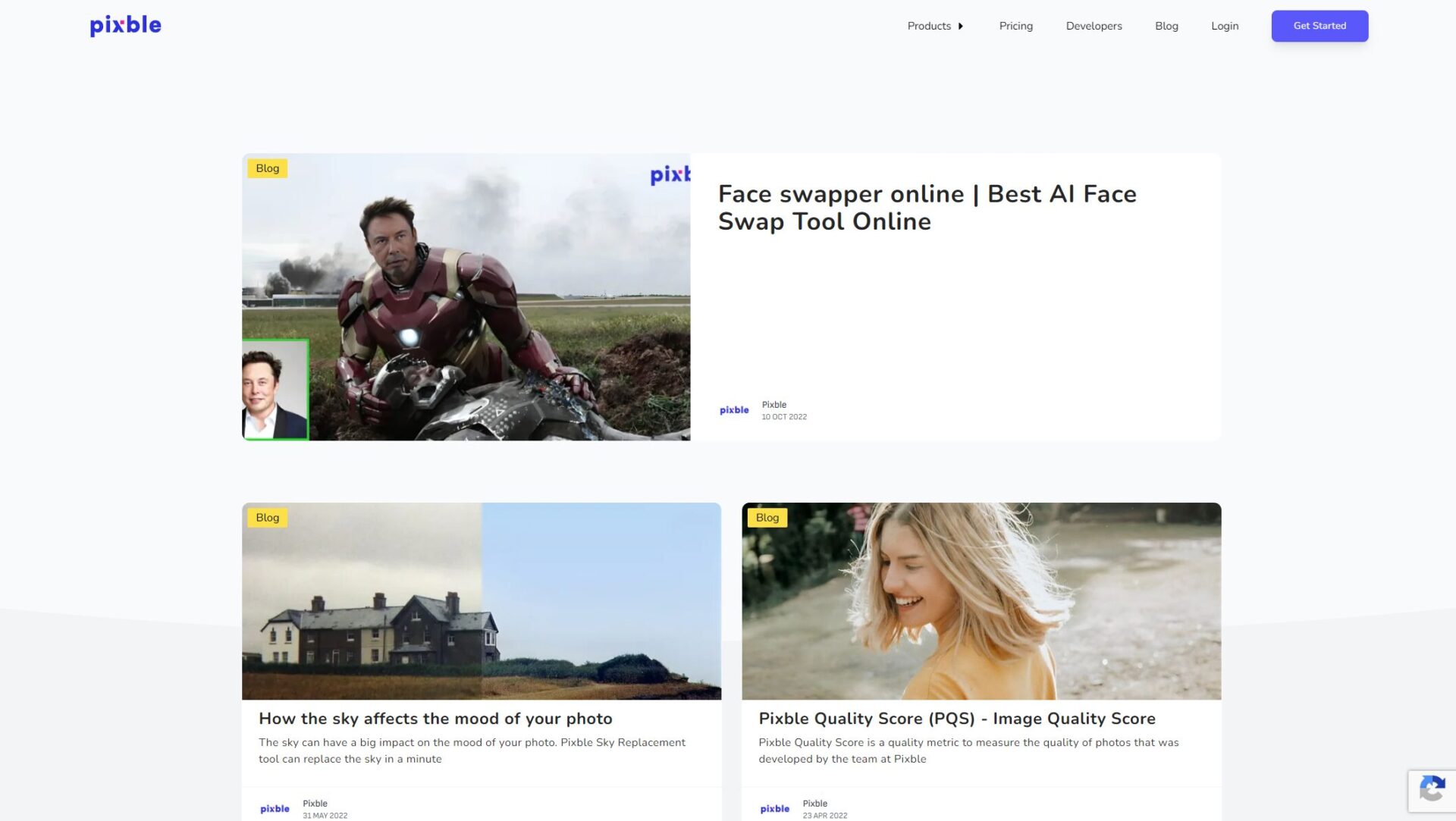Viewport: 1456px width, 821px height.
Task: Open the Pixble Quality Score article title
Action: click(x=956, y=719)
